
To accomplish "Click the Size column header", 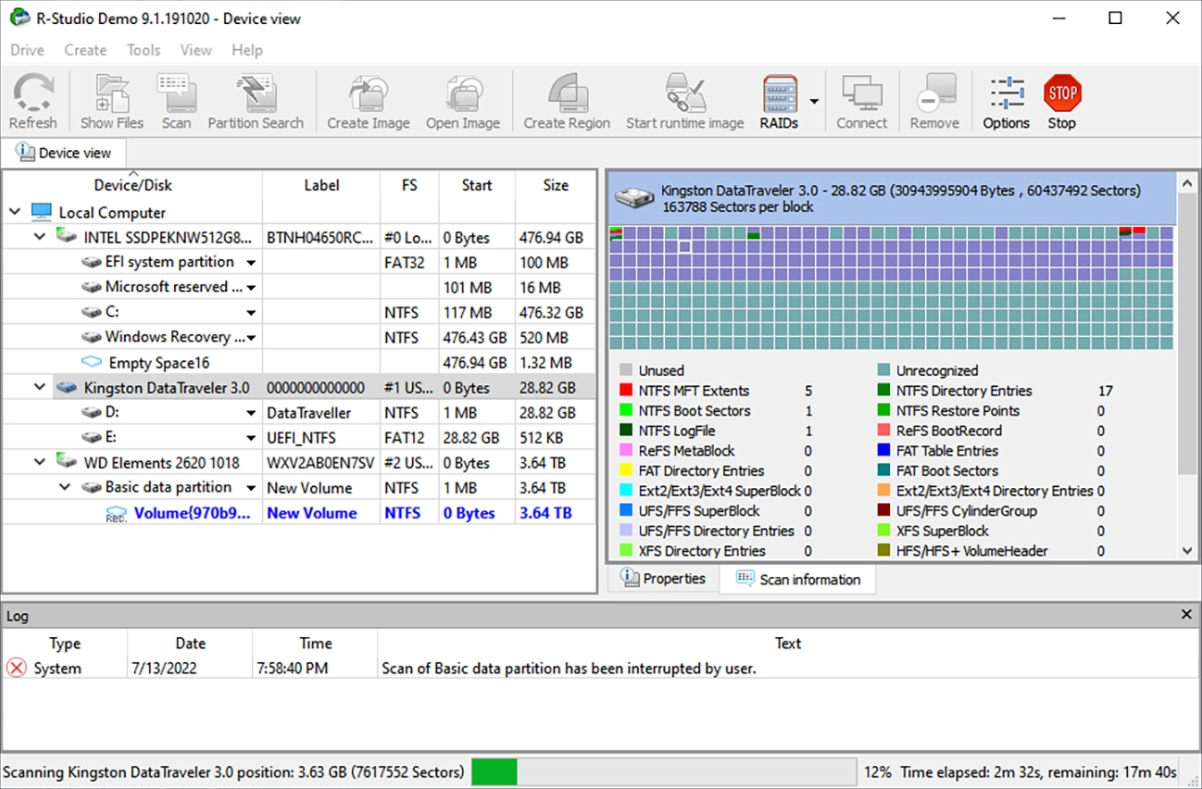I will point(556,185).
